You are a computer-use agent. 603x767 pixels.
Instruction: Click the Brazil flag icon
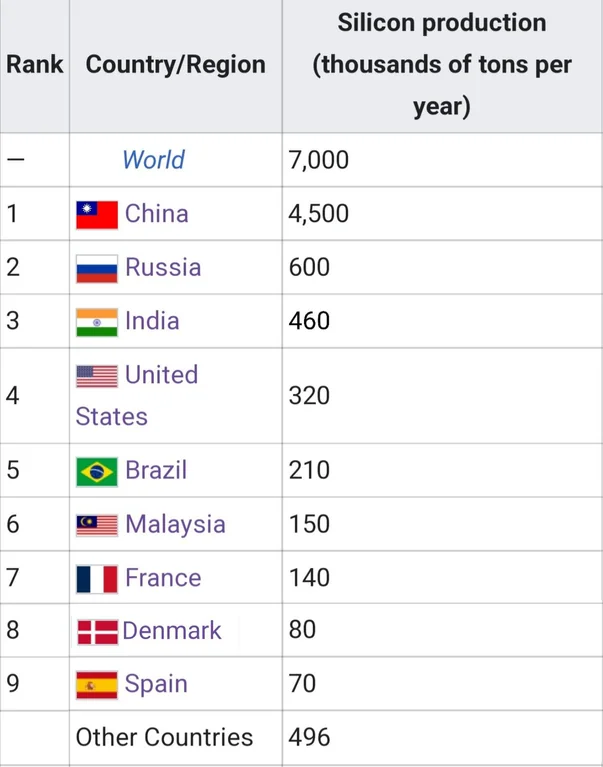(97, 471)
